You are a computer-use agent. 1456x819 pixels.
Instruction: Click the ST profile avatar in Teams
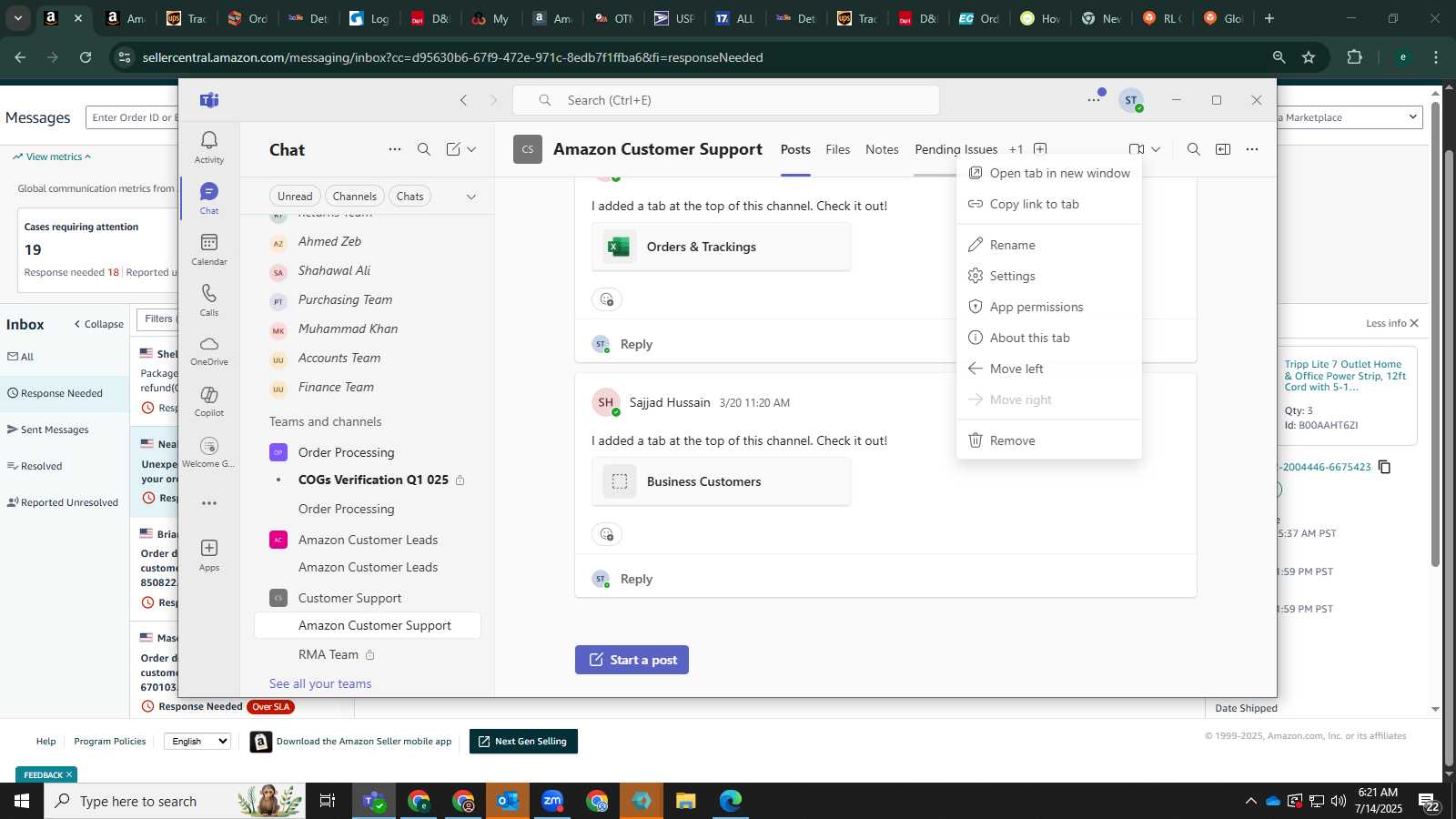[1131, 100]
